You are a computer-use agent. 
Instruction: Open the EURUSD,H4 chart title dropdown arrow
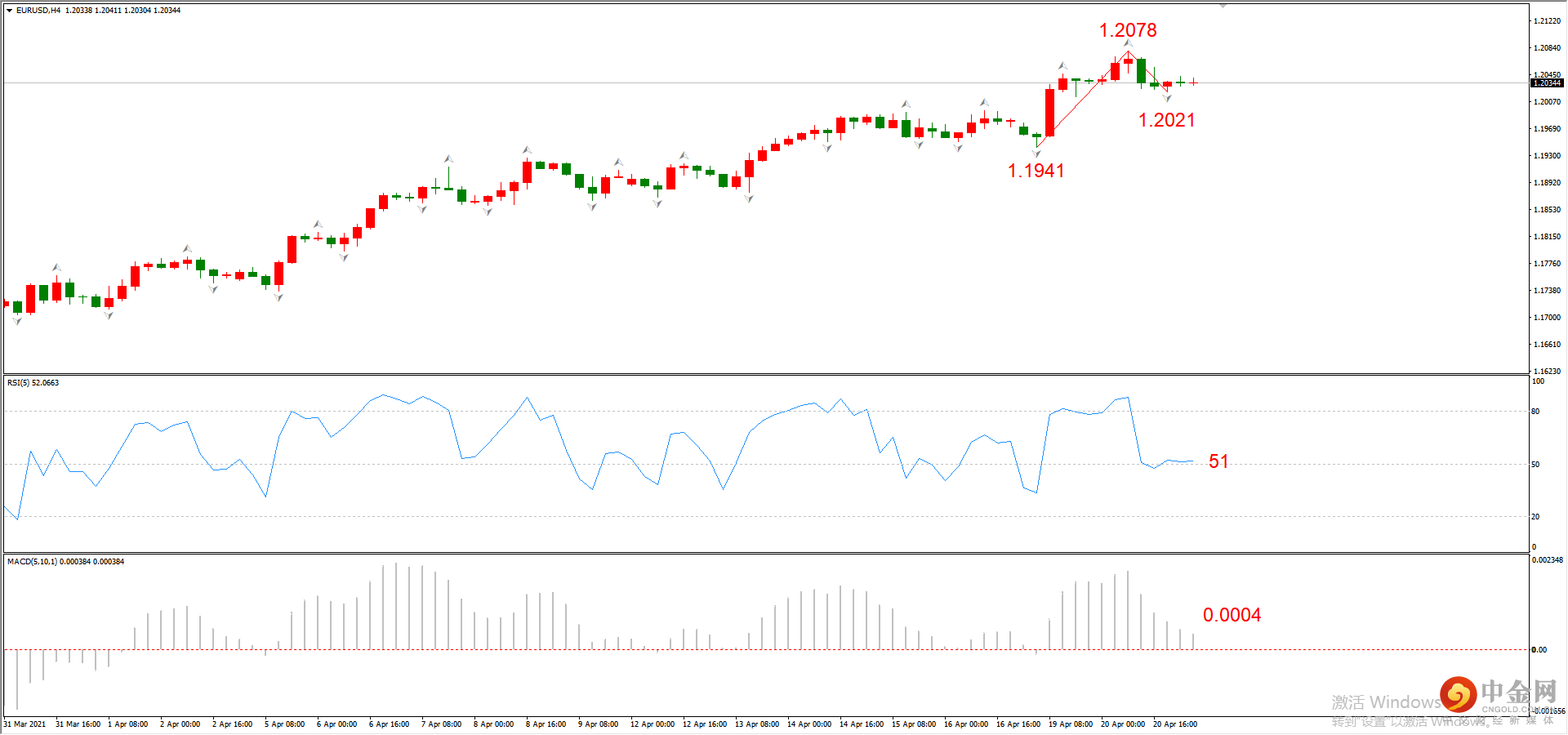point(9,11)
